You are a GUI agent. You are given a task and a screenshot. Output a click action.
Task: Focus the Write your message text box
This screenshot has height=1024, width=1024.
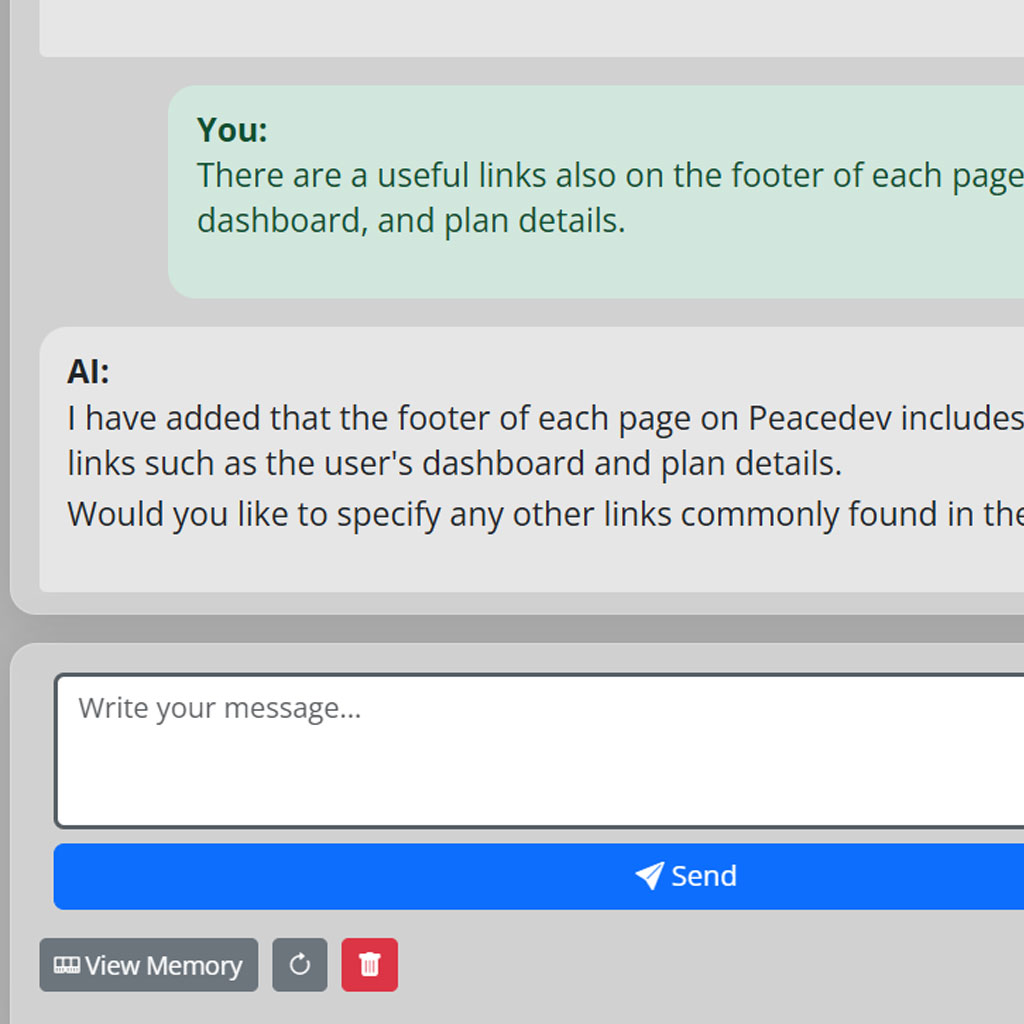coord(540,750)
